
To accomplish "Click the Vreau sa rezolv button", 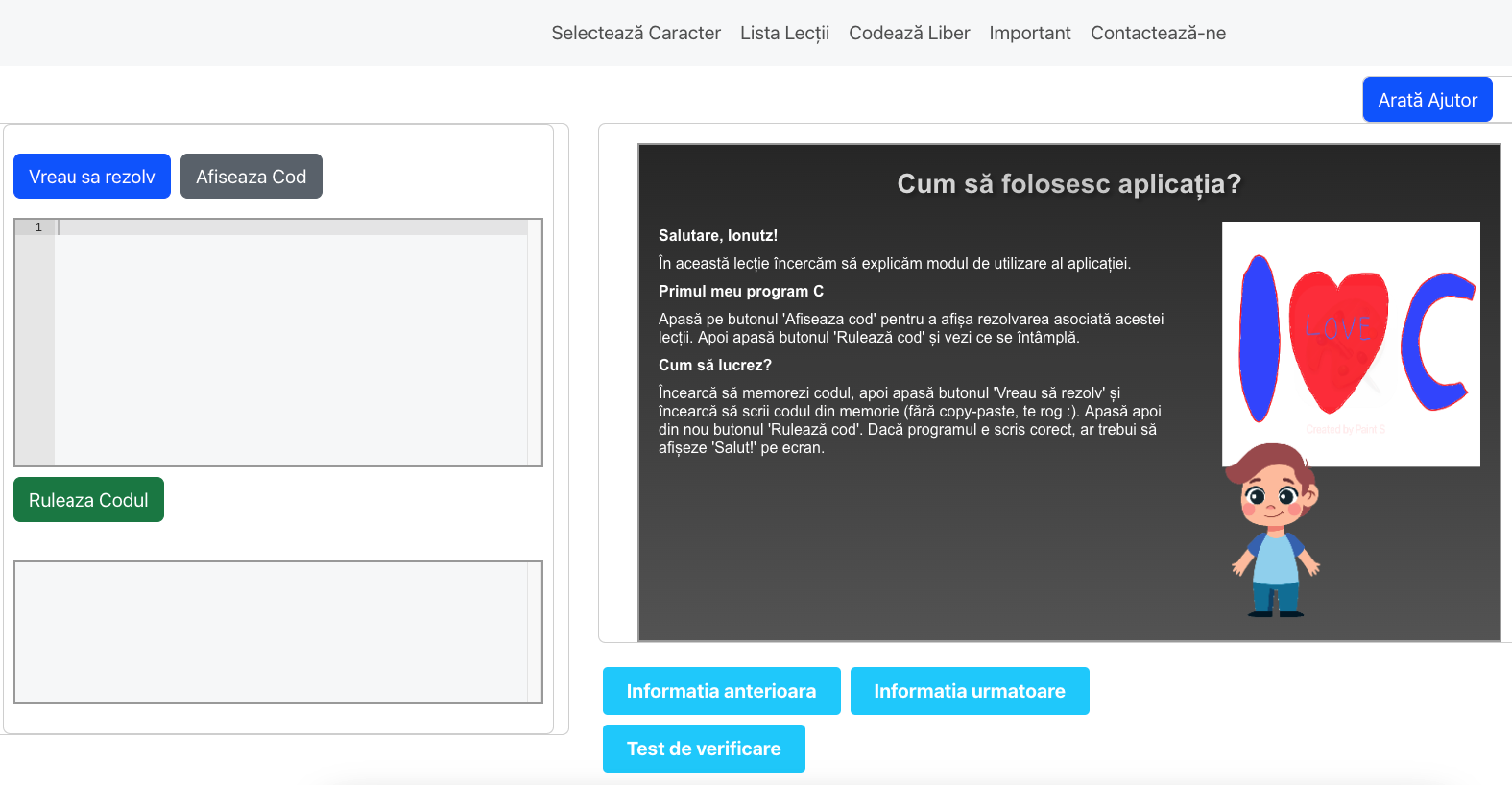I will [x=92, y=177].
